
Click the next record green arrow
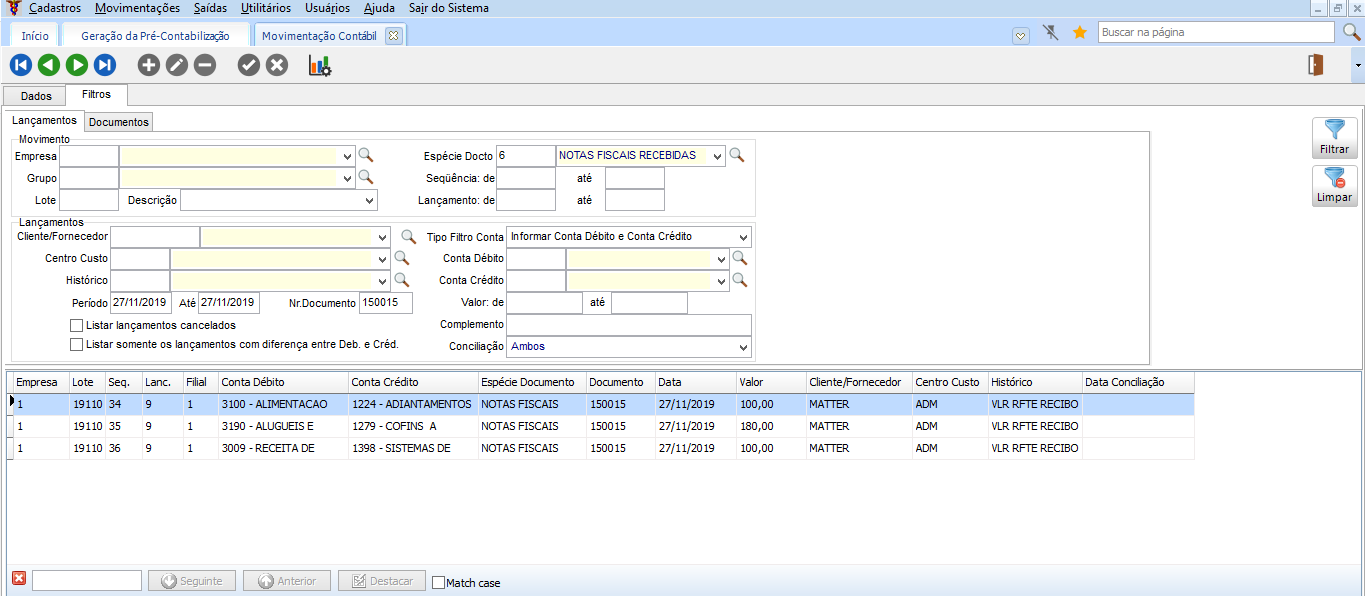77,66
